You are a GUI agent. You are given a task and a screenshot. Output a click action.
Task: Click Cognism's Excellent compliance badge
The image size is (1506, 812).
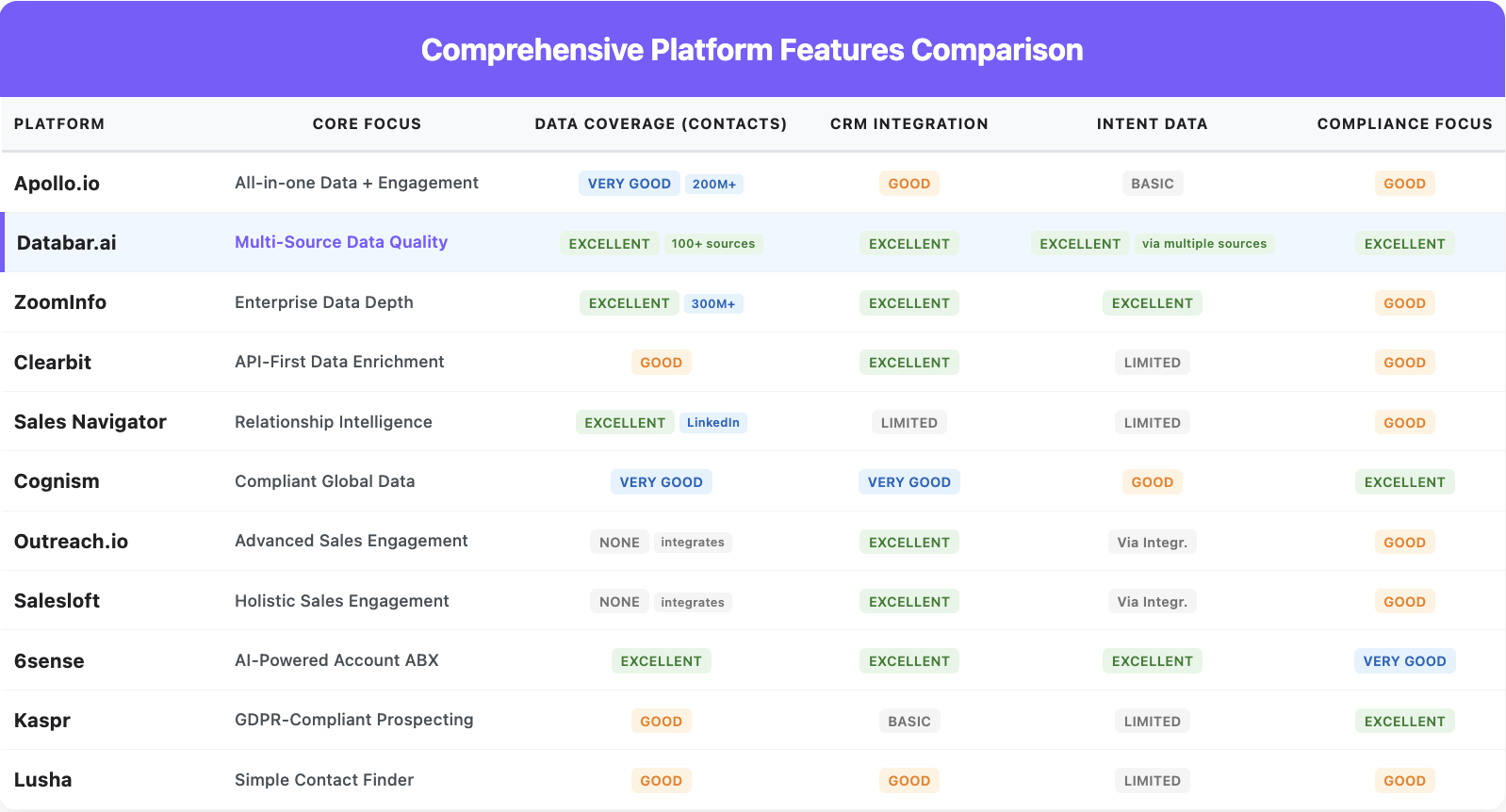click(1405, 482)
